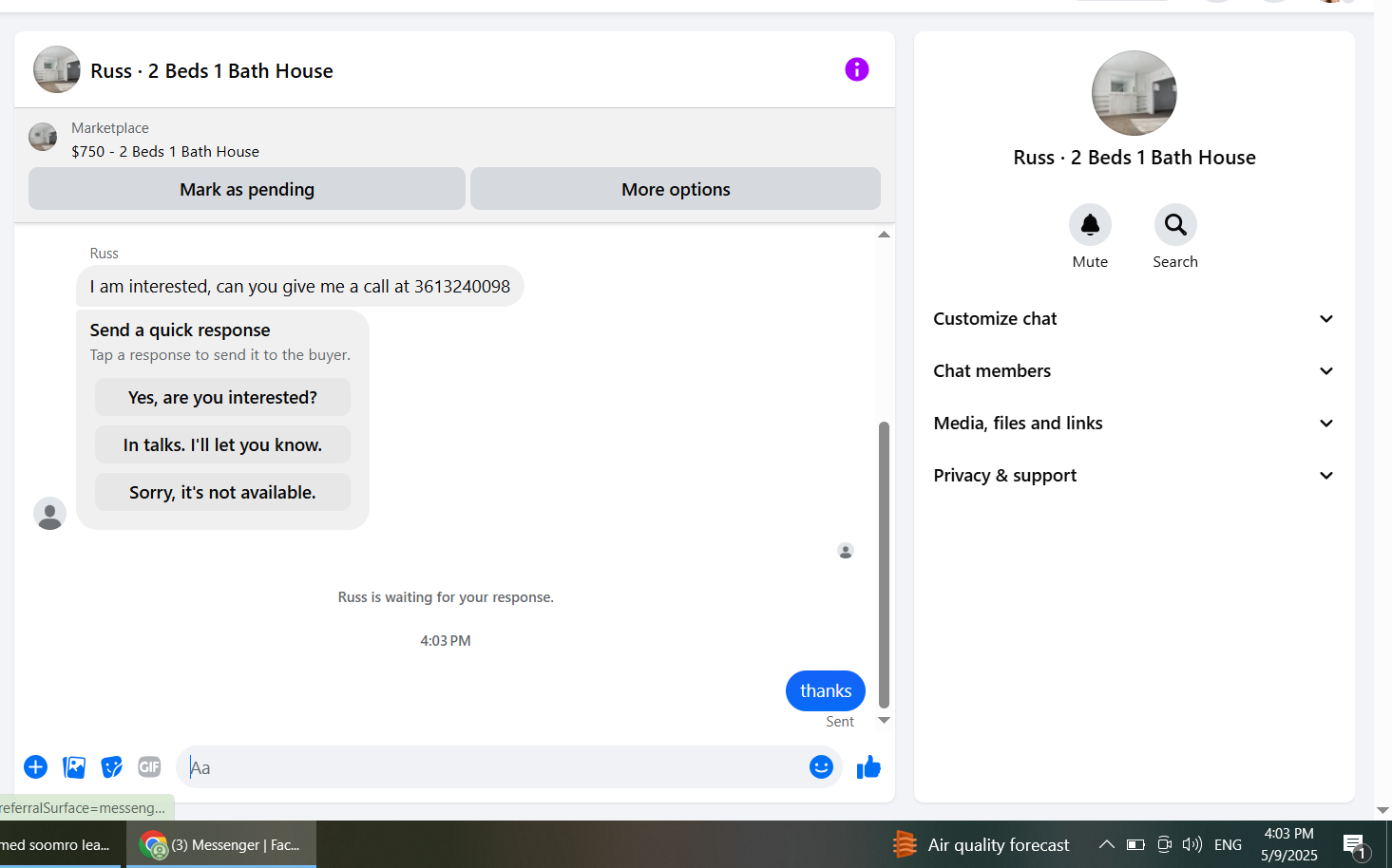
Task: Attach a photo with image icon
Action: pyautogui.click(x=74, y=766)
